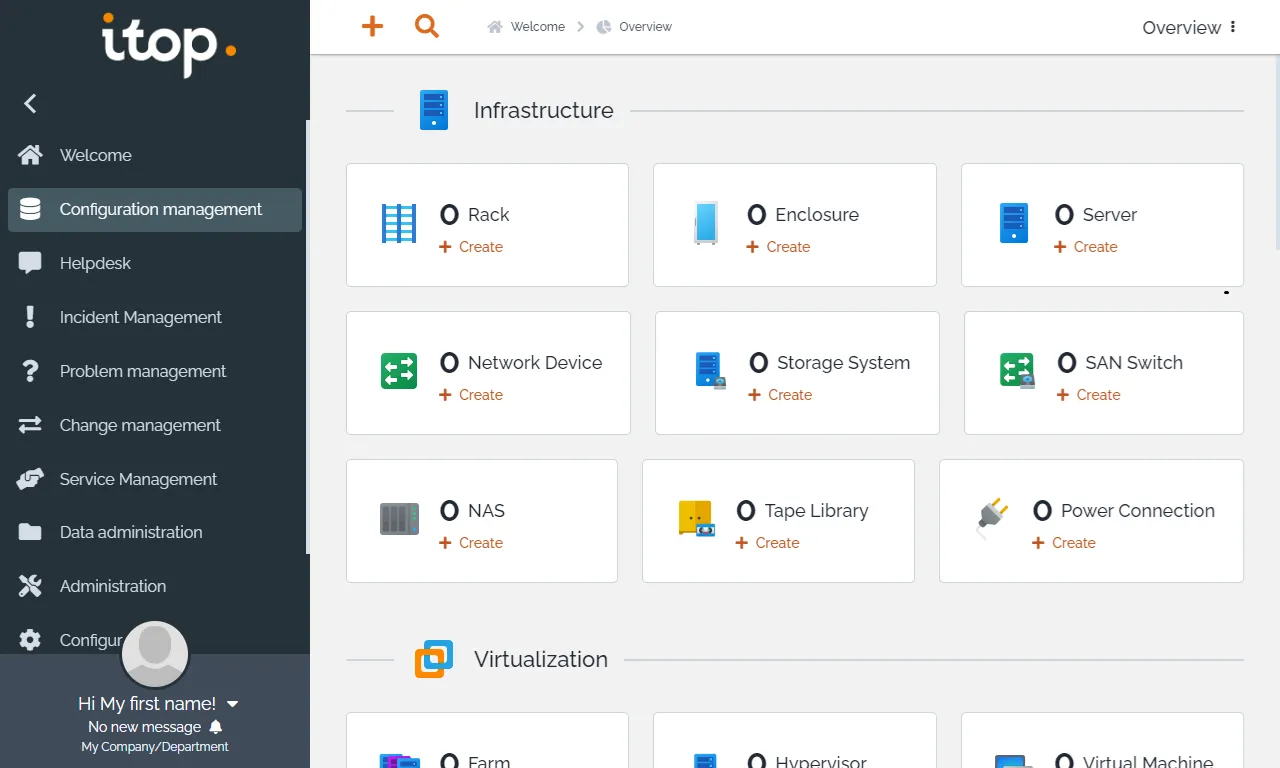The height and width of the screenshot is (768, 1280).
Task: Click the iTop logo
Action: tap(168, 45)
